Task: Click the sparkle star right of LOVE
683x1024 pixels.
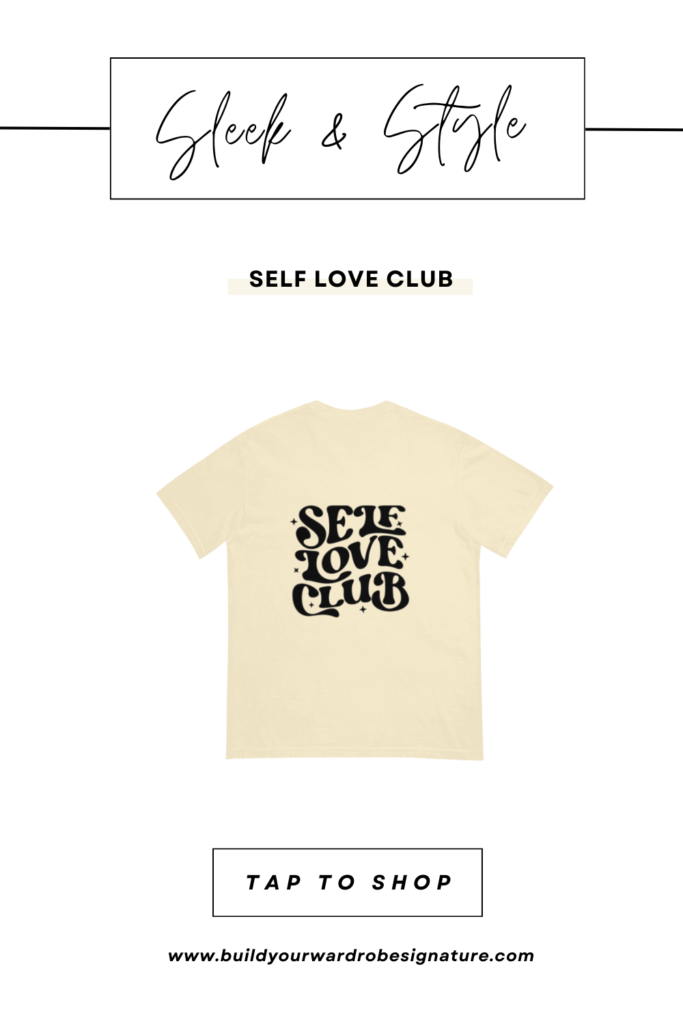Action: pyautogui.click(x=405, y=557)
